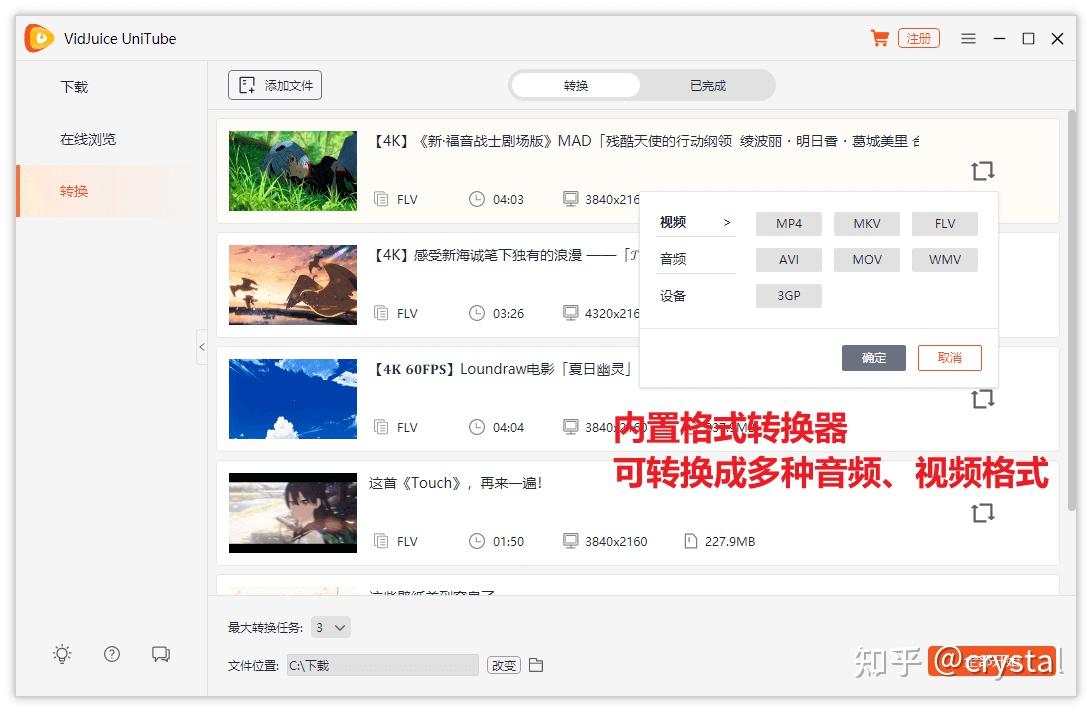Switch to the 已完成 tab
This screenshot has height=712, width=1092.
tap(708, 86)
